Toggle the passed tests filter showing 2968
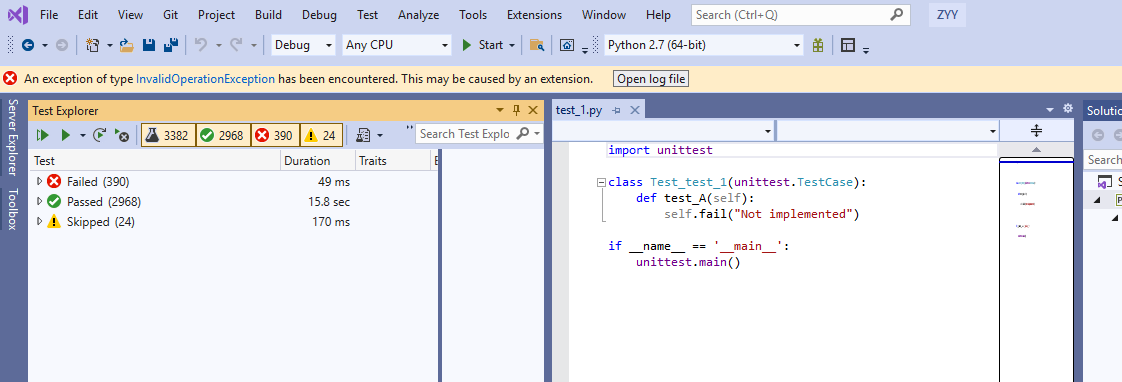Image resolution: width=1122 pixels, height=382 pixels. (x=223, y=134)
